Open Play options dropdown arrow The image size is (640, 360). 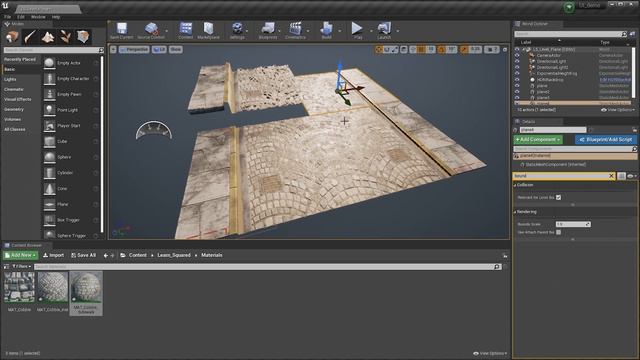(371, 31)
